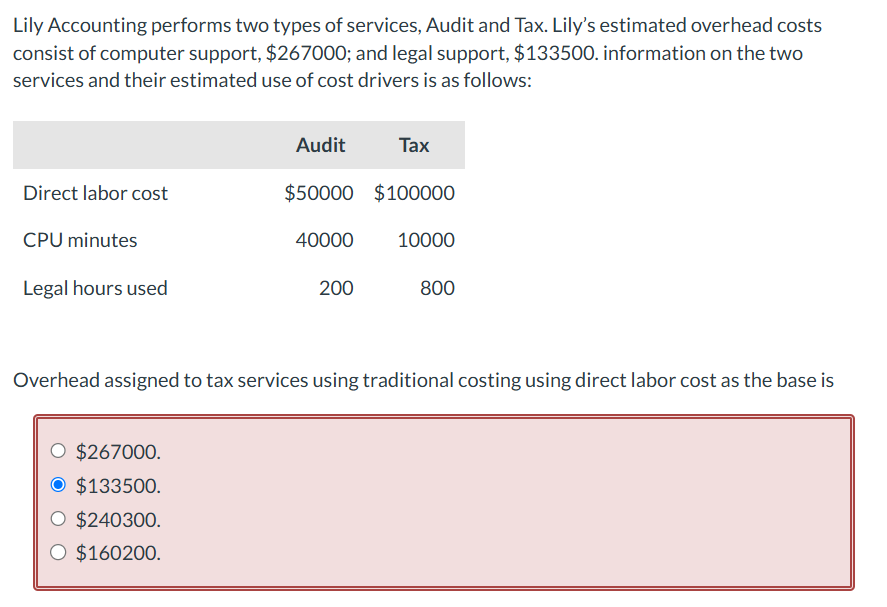Click the 10000 Tax CPU minutes value
The image size is (887, 607).
(428, 240)
